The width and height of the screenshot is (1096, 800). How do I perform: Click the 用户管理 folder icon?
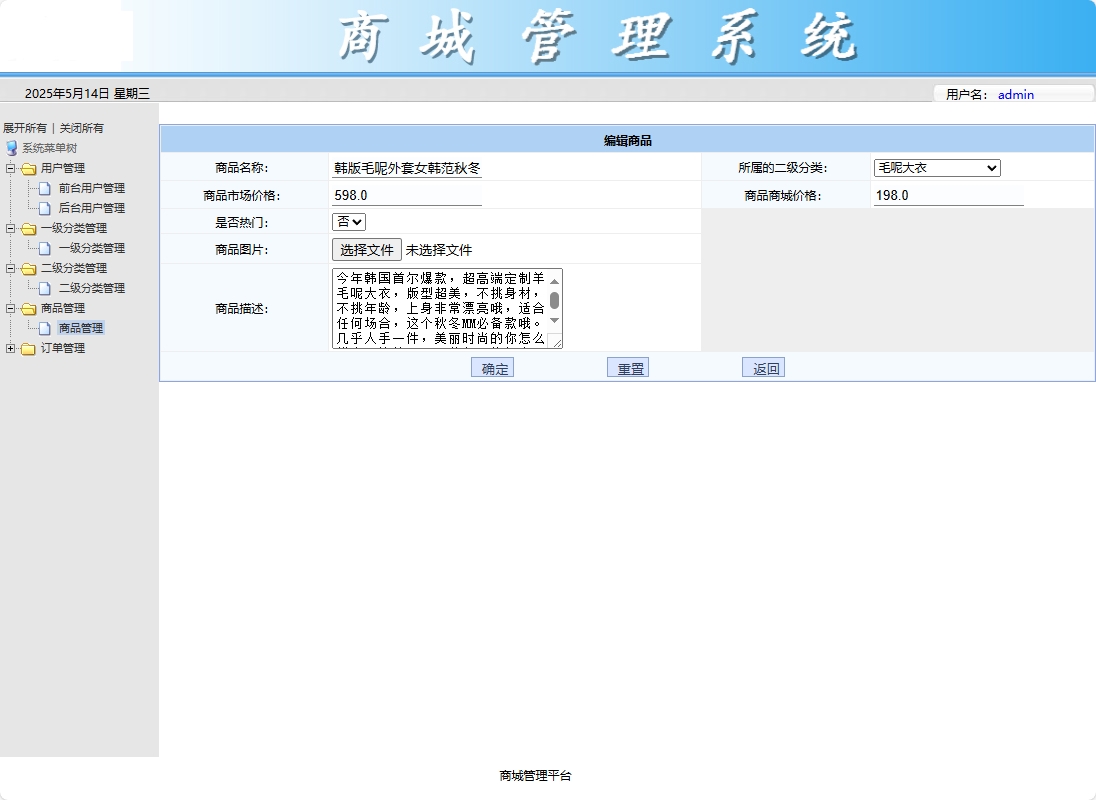(x=29, y=168)
